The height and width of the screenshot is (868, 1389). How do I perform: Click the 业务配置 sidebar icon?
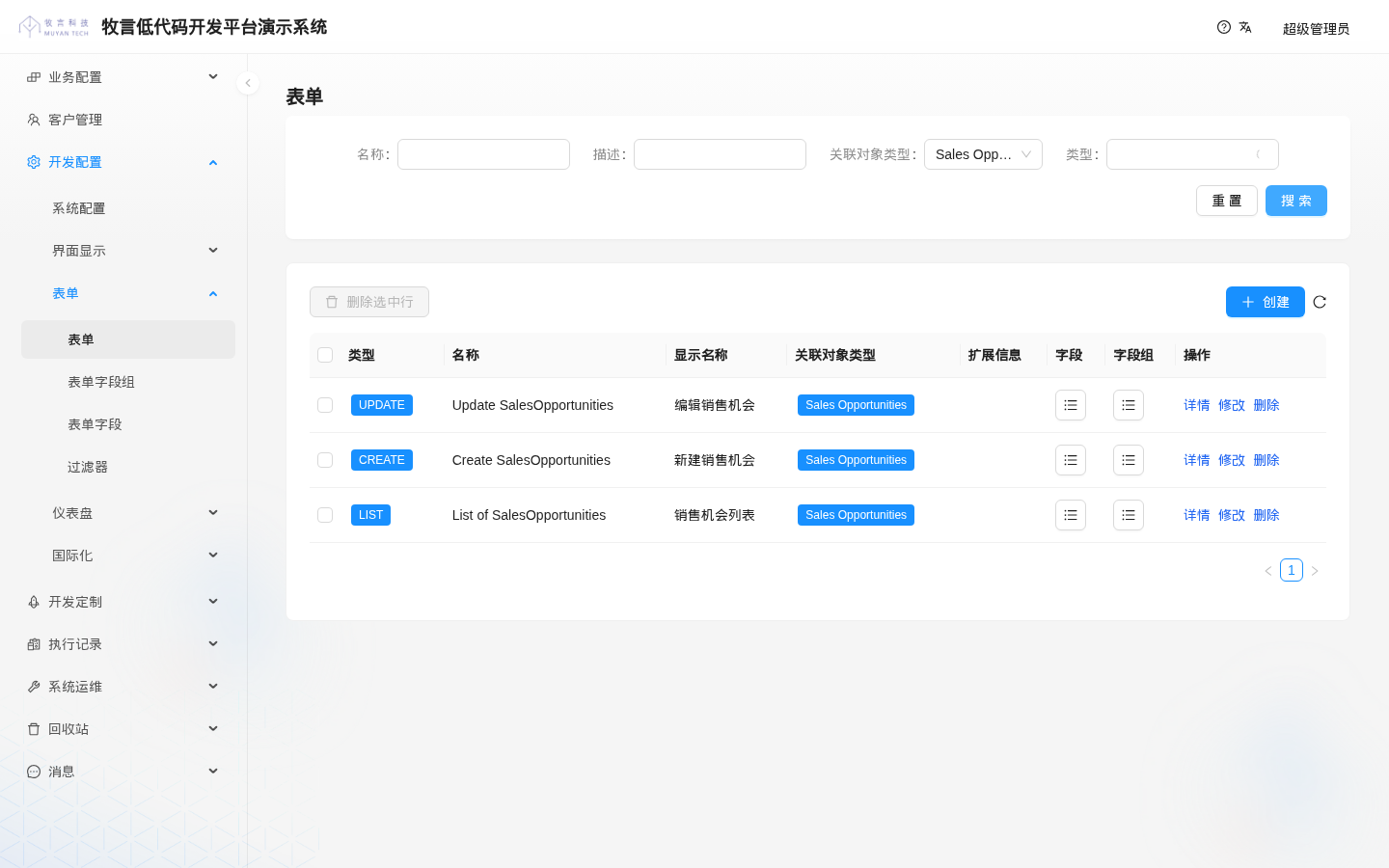click(x=34, y=77)
